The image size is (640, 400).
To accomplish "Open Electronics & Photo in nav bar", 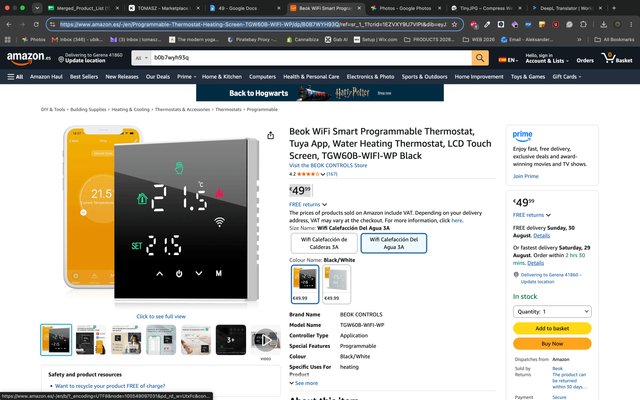I will click(x=370, y=77).
